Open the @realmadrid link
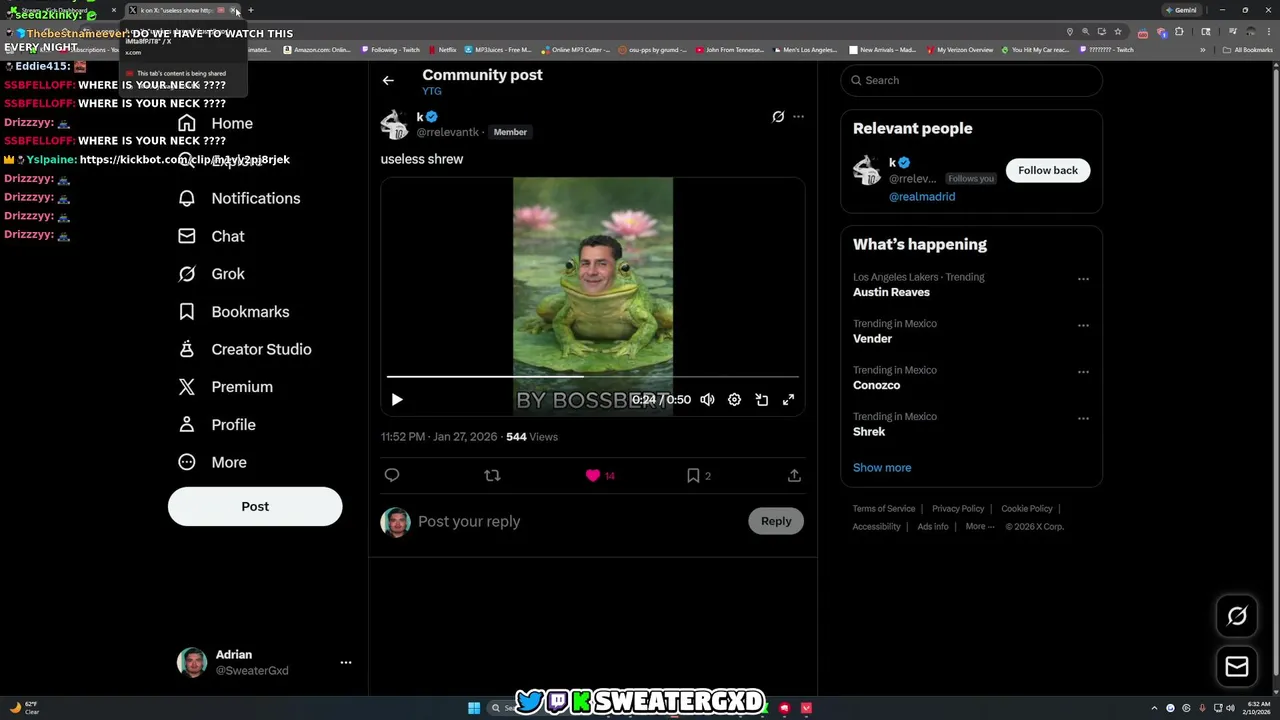 coord(922,197)
